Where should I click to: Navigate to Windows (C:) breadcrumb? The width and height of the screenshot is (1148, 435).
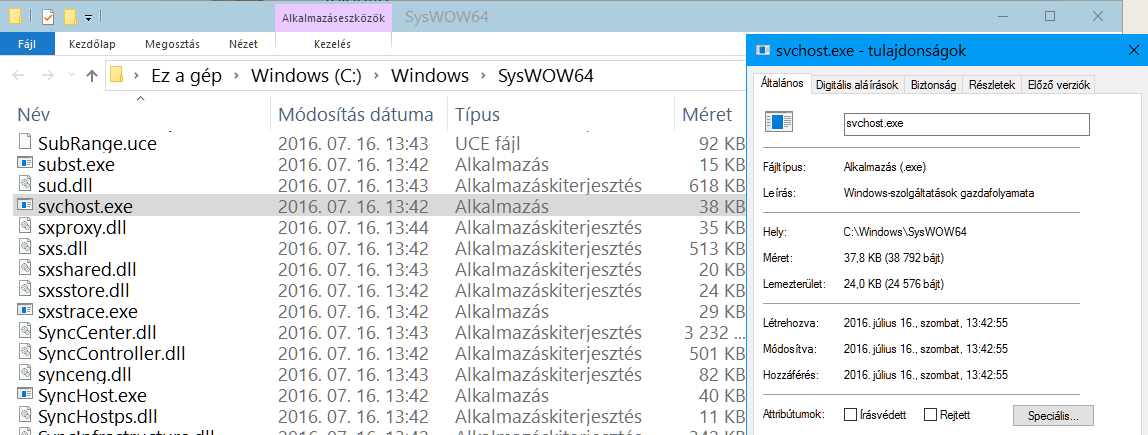307,75
